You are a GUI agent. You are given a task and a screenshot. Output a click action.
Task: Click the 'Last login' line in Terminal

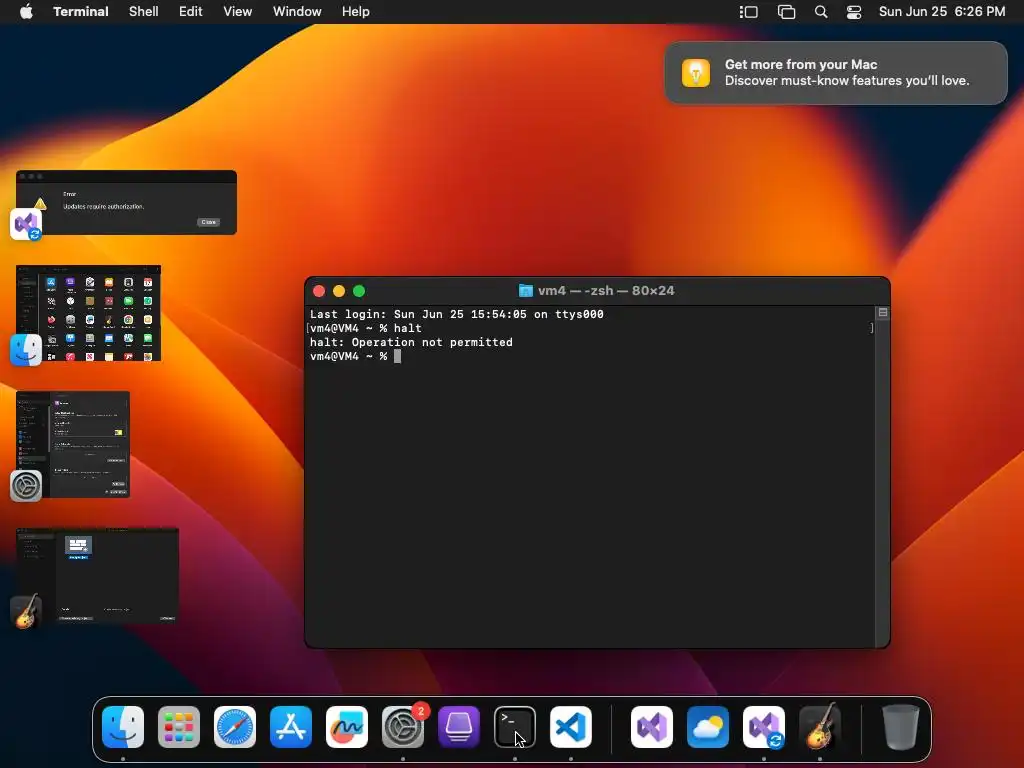point(456,314)
